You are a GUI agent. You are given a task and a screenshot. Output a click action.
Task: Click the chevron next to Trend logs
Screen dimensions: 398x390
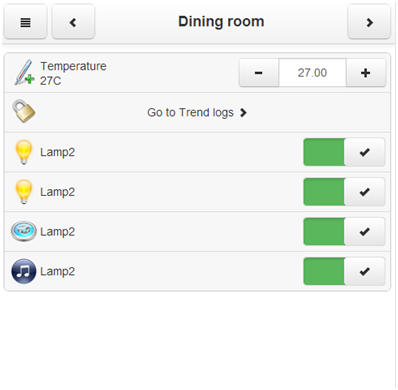click(243, 113)
